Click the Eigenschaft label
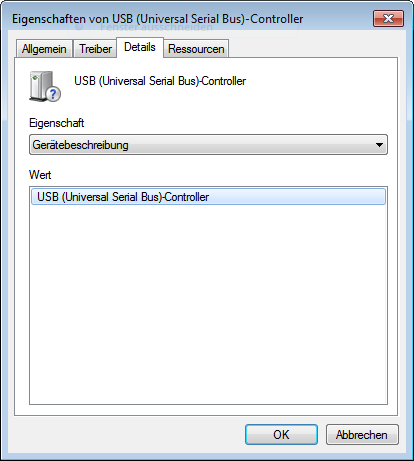This screenshot has height=461, width=414. (57, 123)
